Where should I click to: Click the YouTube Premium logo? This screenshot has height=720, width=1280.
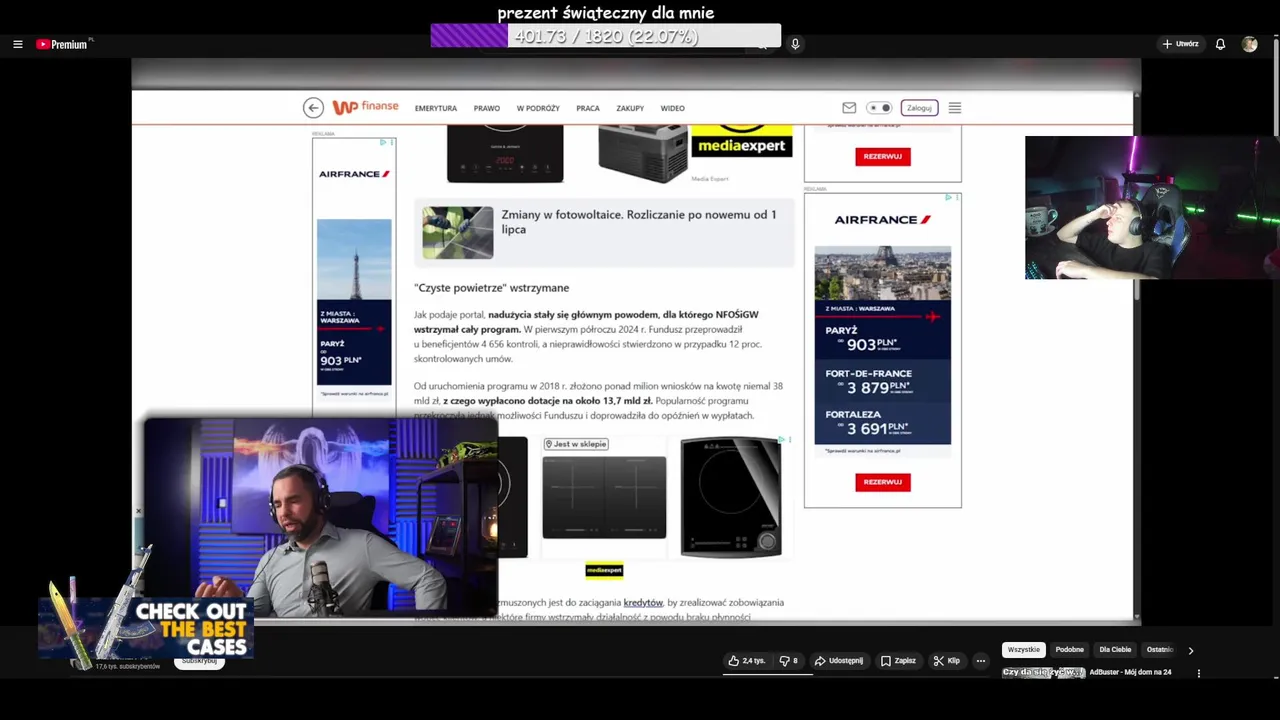tap(63, 44)
